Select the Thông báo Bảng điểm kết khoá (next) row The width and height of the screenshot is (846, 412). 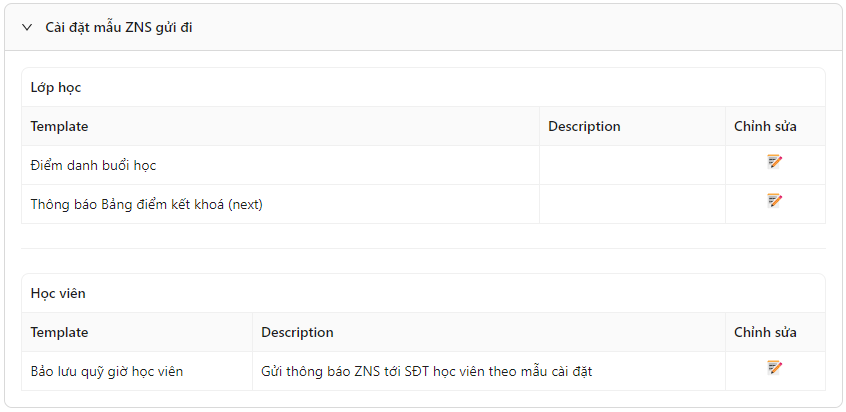tap(424, 204)
